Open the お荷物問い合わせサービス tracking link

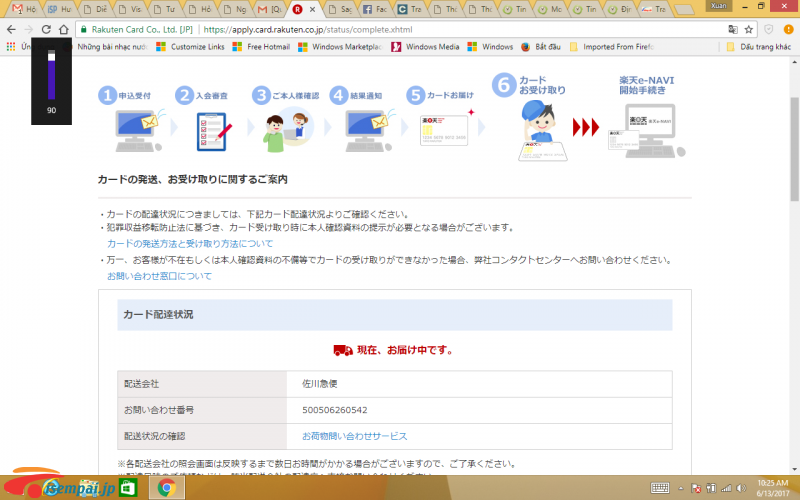pyautogui.click(x=355, y=436)
